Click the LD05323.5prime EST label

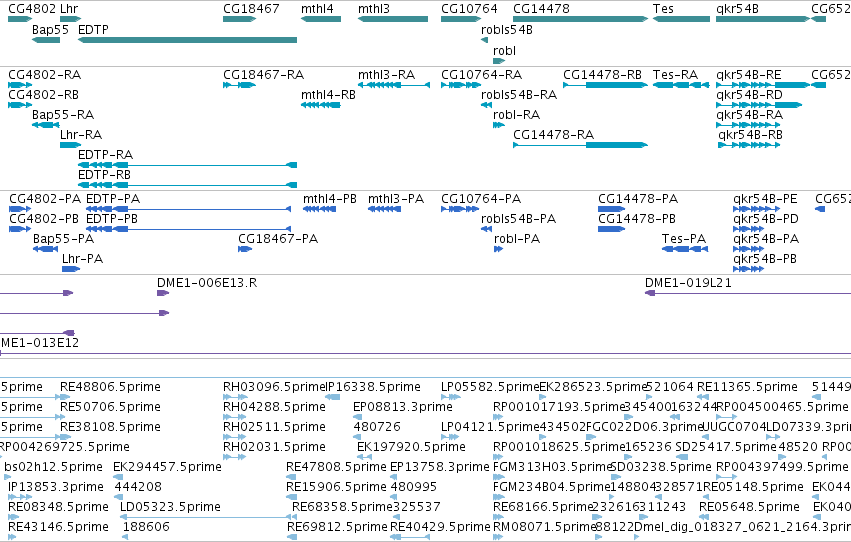170,507
